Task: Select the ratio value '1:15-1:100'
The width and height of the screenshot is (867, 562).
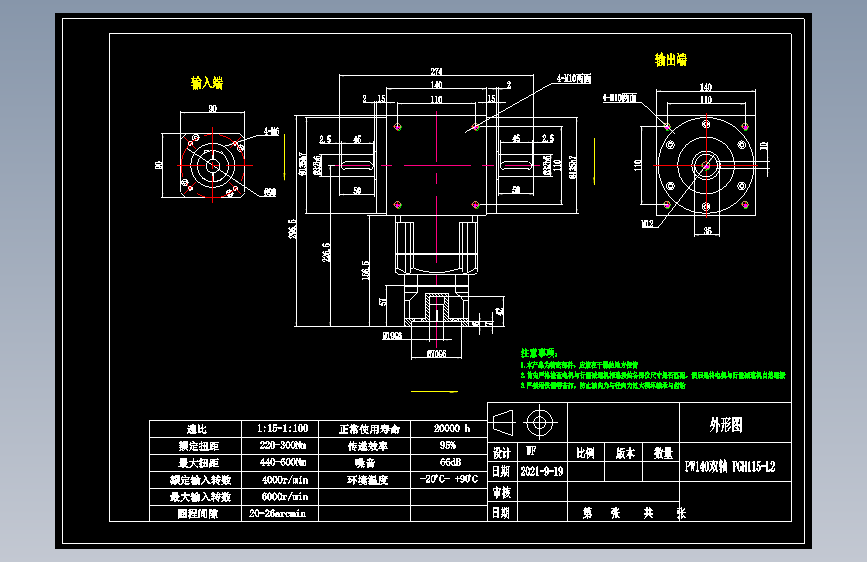Action: 283,429
